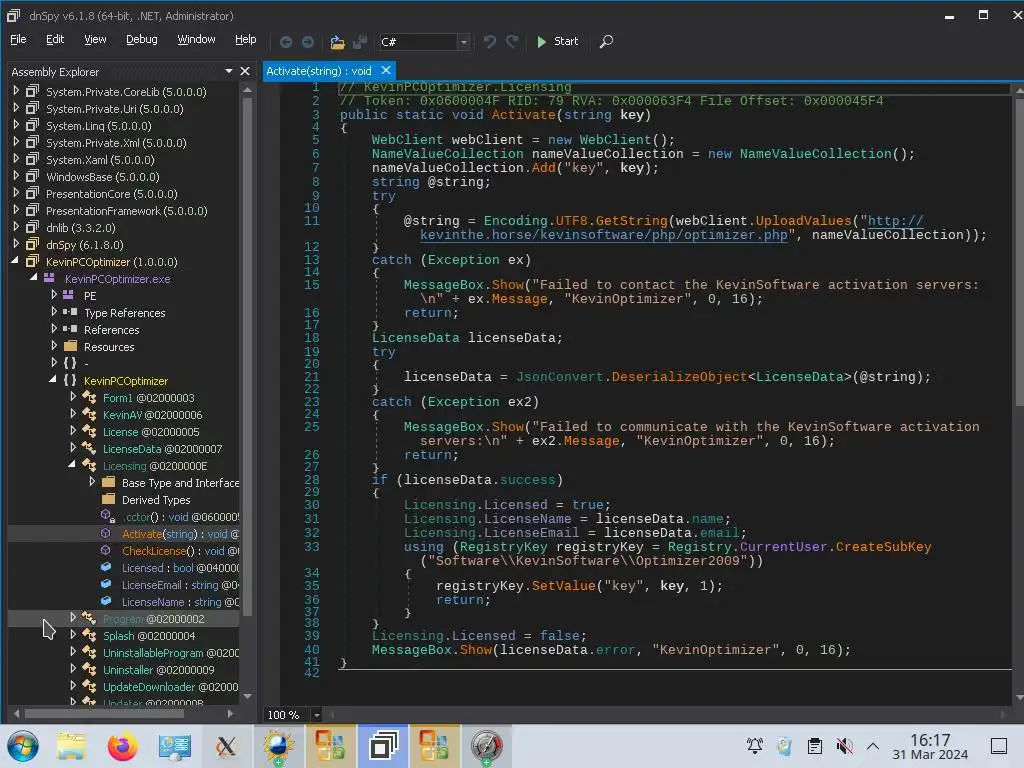
Task: Select the dnSpy (6.1.8.0) assembly icon
Action: [32, 244]
